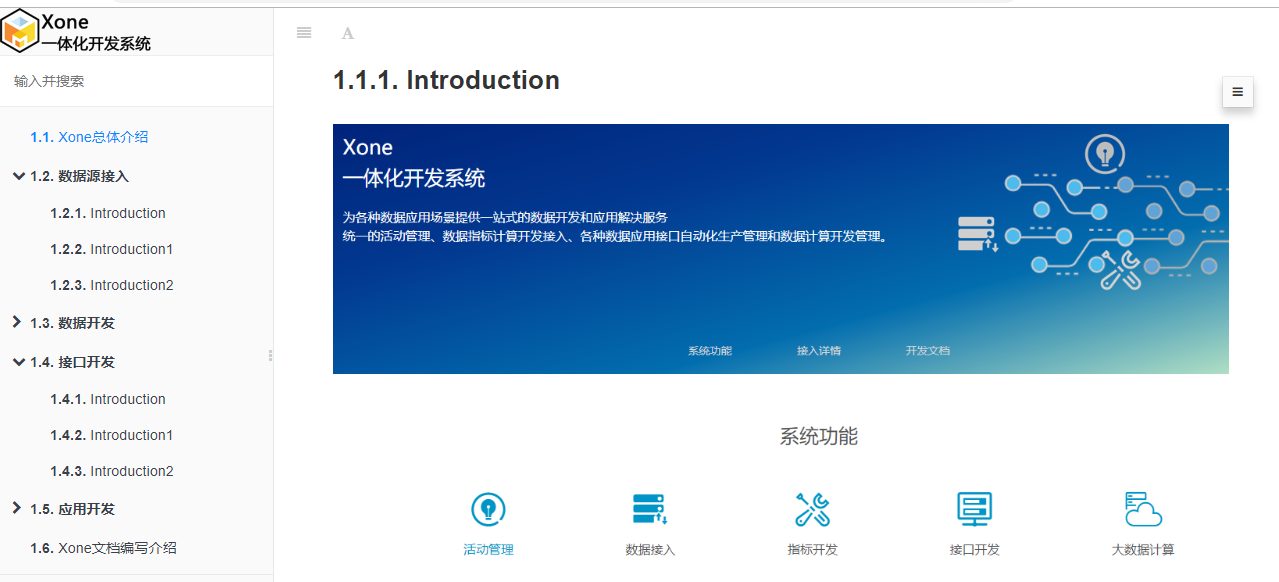Click the 系统功能 banner link
This screenshot has height=582, width=1279.
coord(710,351)
